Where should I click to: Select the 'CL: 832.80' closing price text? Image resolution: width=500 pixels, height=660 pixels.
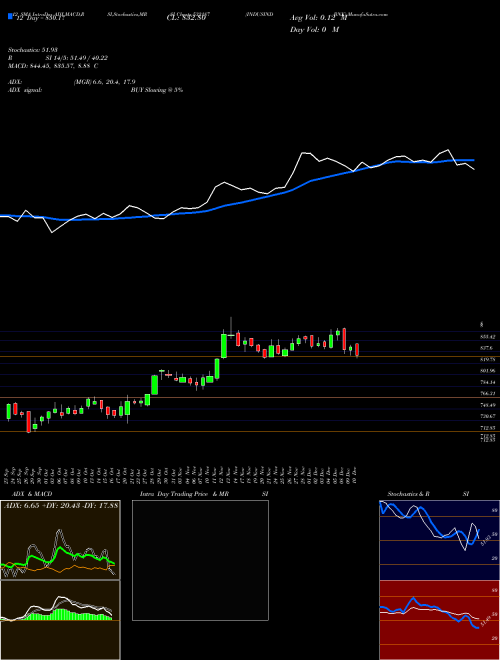(x=187, y=19)
